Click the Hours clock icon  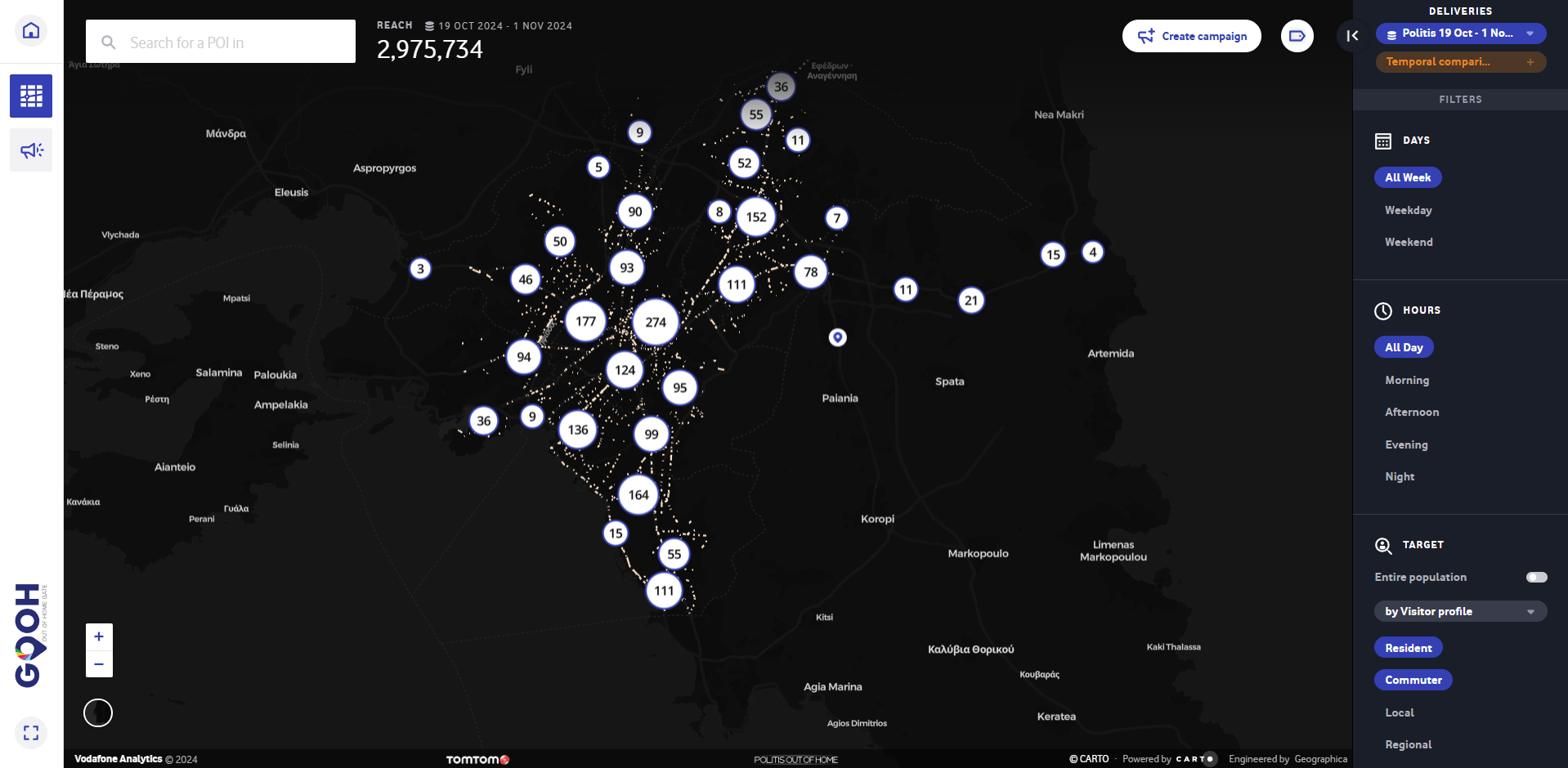pos(1383,310)
